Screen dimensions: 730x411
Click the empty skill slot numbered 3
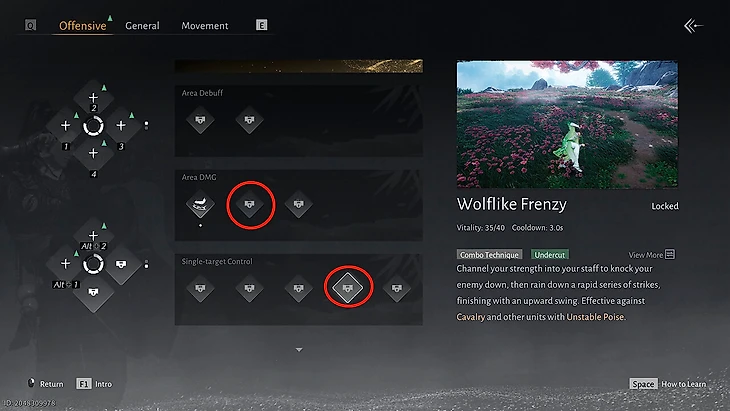121,125
